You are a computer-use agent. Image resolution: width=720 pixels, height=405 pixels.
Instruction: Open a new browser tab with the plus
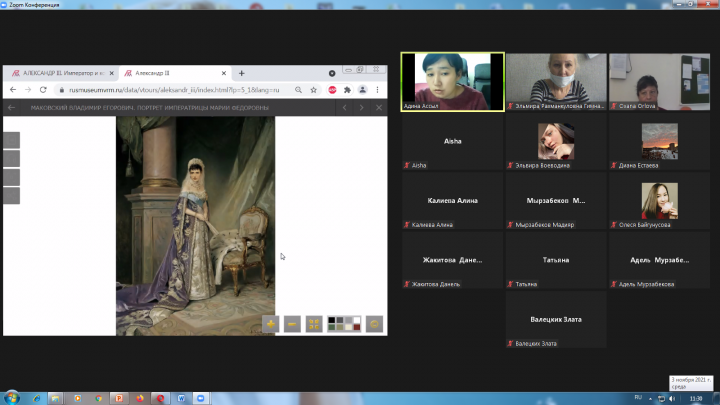(x=242, y=73)
